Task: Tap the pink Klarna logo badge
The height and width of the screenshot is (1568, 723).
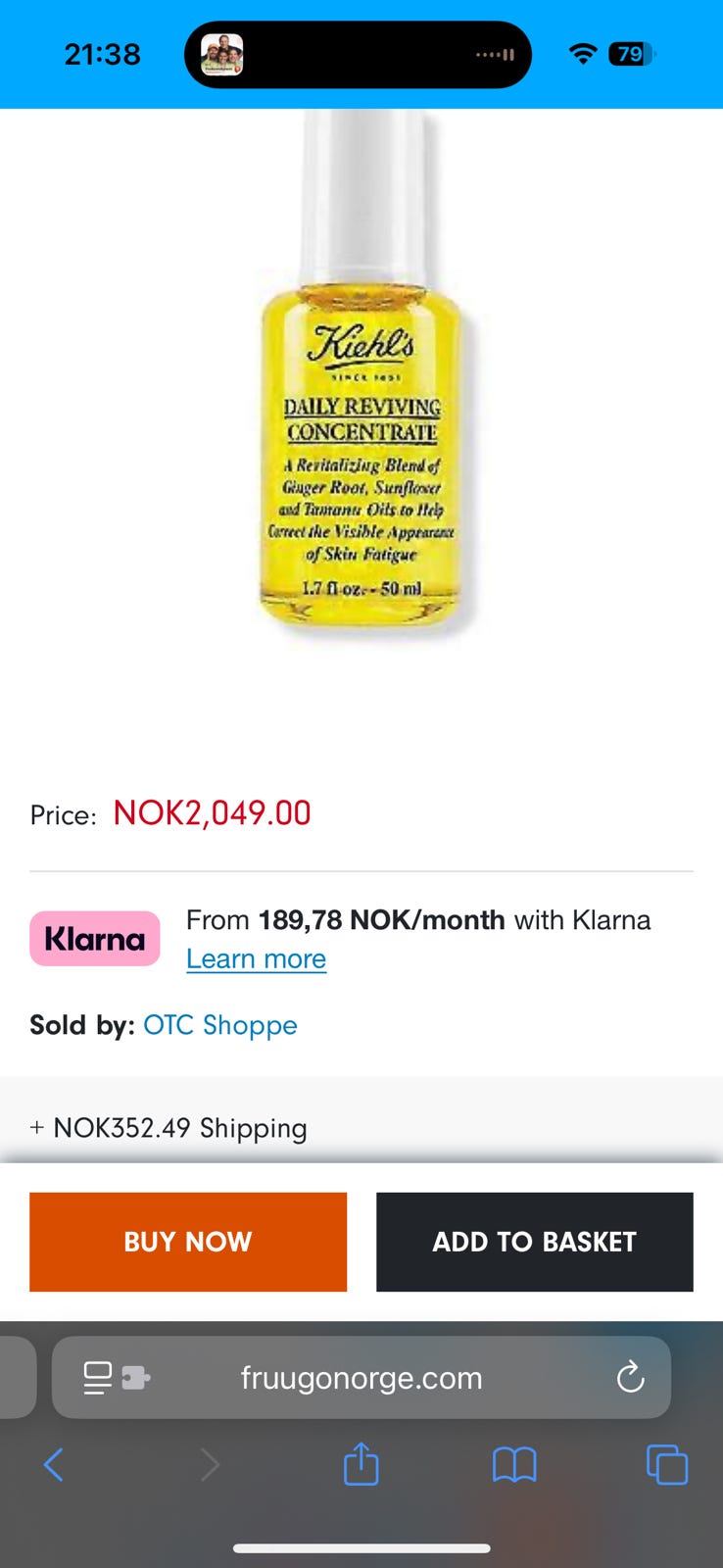Action: coord(95,939)
